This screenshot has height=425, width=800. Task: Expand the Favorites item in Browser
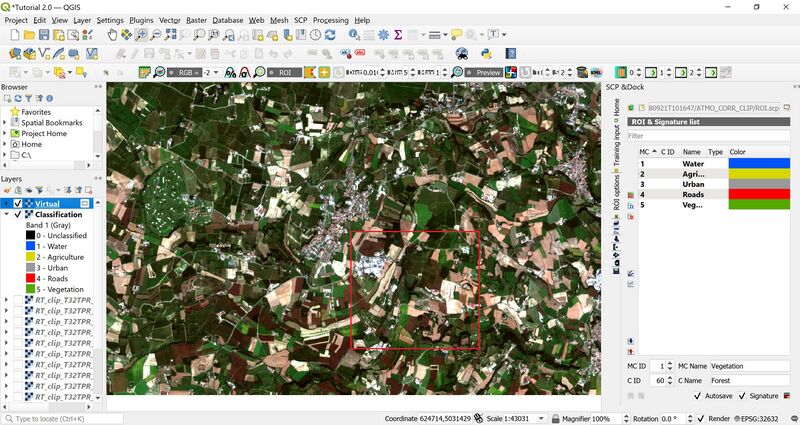click(5, 112)
